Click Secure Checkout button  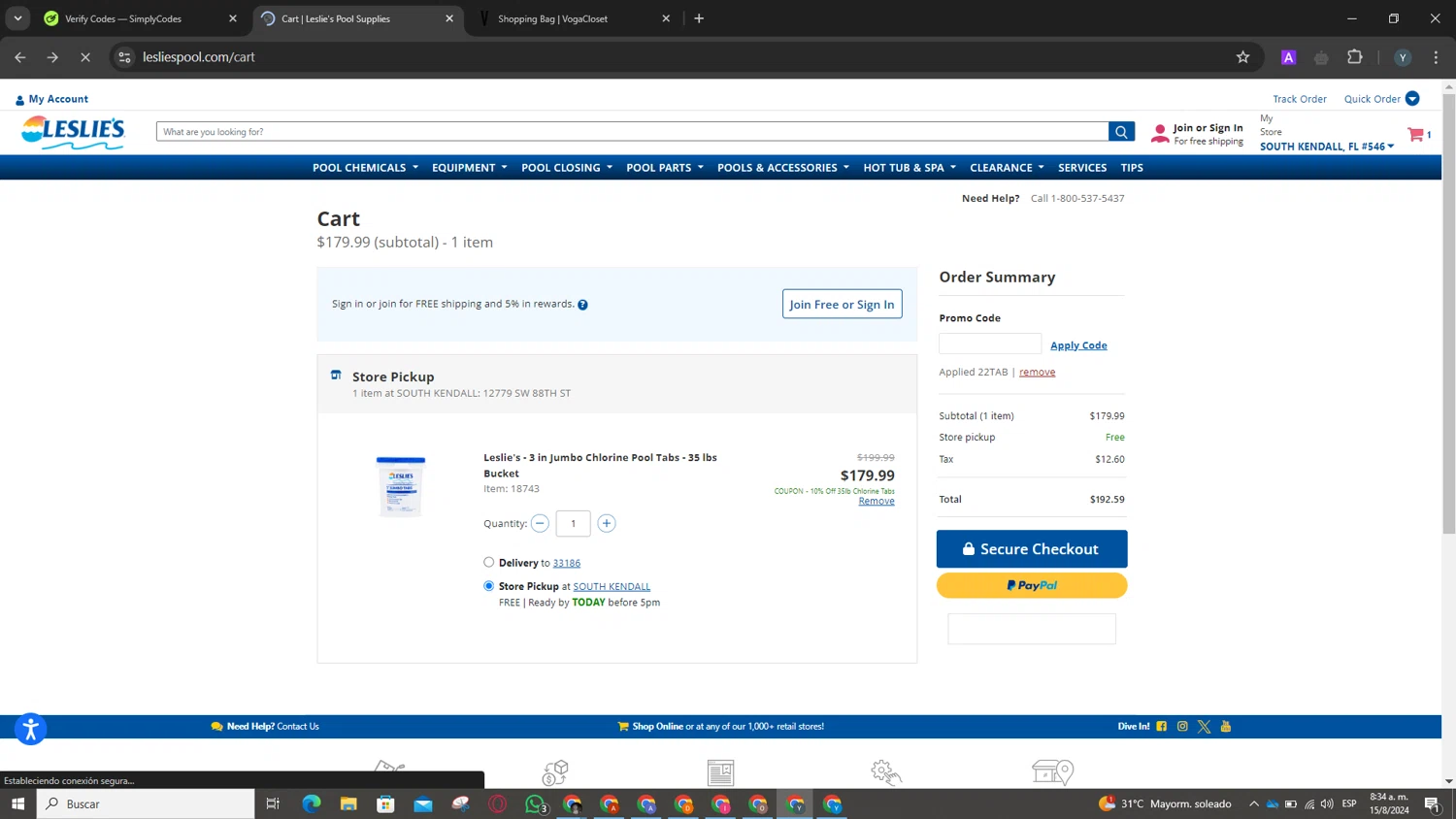(x=1032, y=549)
